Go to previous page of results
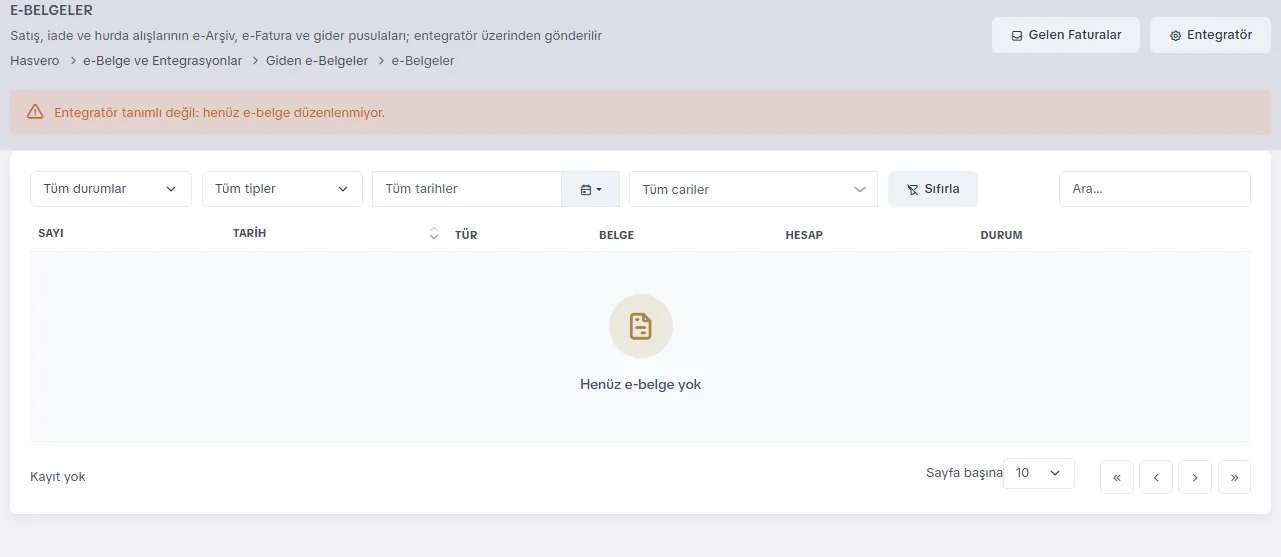The width and height of the screenshot is (1281, 557). (1156, 477)
